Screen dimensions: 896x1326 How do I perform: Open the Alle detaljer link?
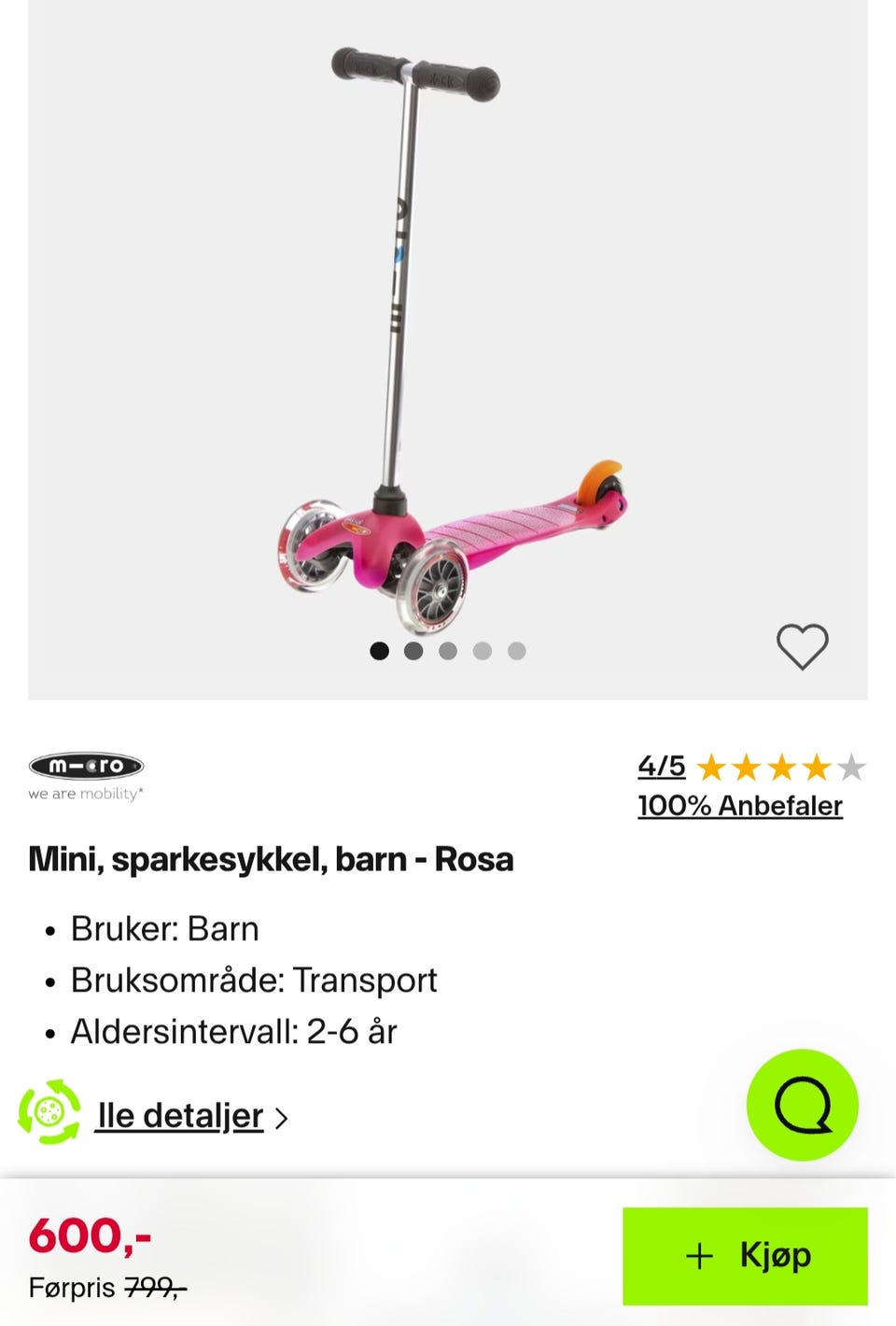click(180, 1116)
